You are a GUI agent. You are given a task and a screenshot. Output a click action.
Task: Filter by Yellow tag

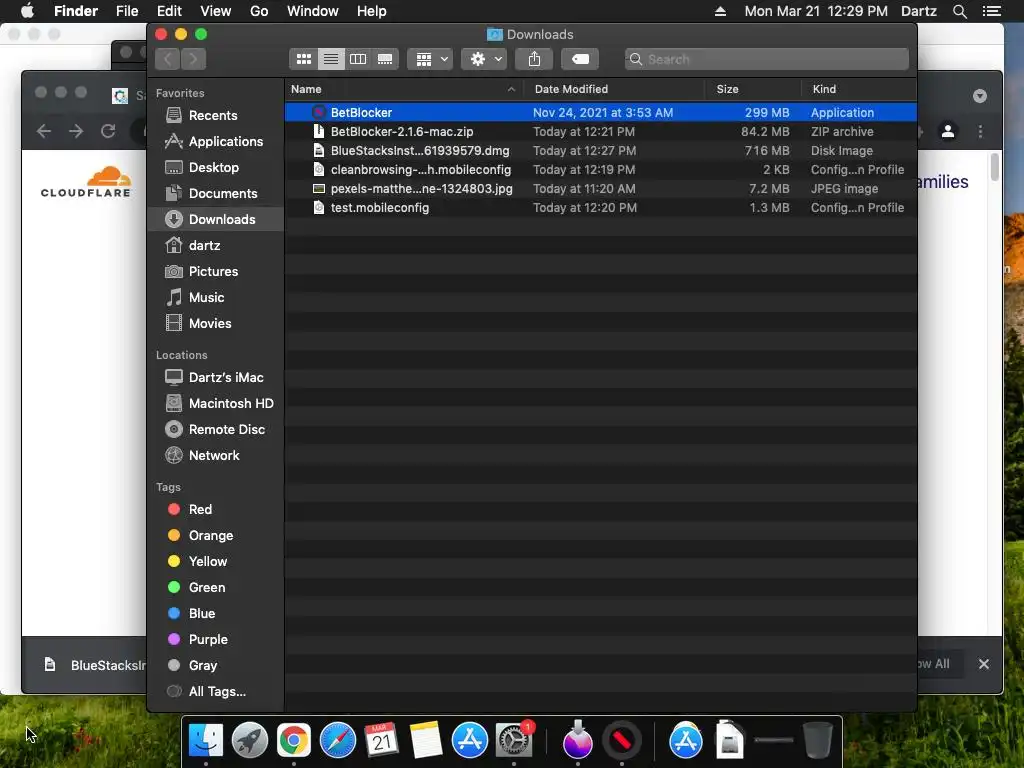click(x=216, y=562)
